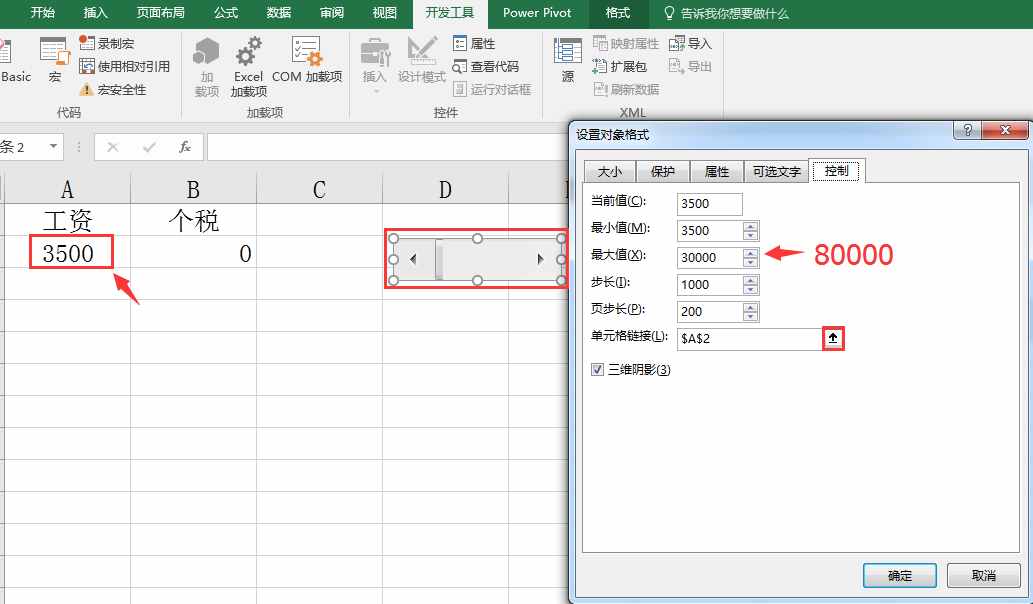Click the Cancel (取消) button
The height and width of the screenshot is (604, 1033).
[x=984, y=576]
